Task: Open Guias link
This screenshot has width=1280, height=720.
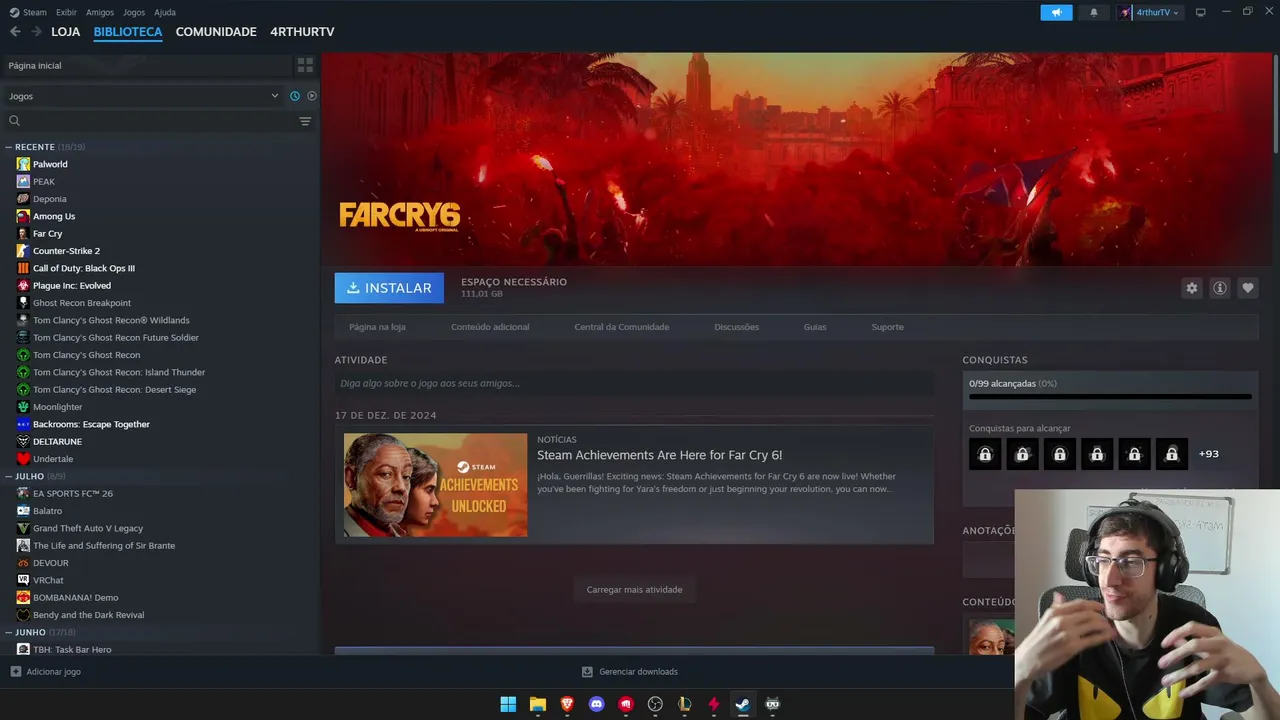Action: tap(815, 327)
